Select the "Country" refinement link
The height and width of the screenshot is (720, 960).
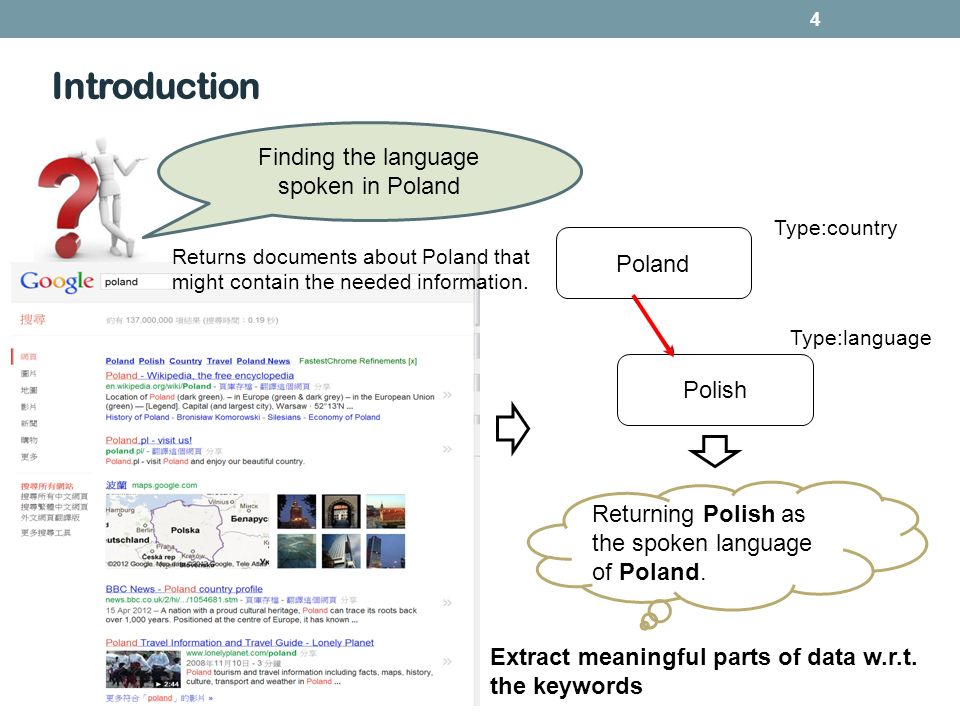click(186, 361)
